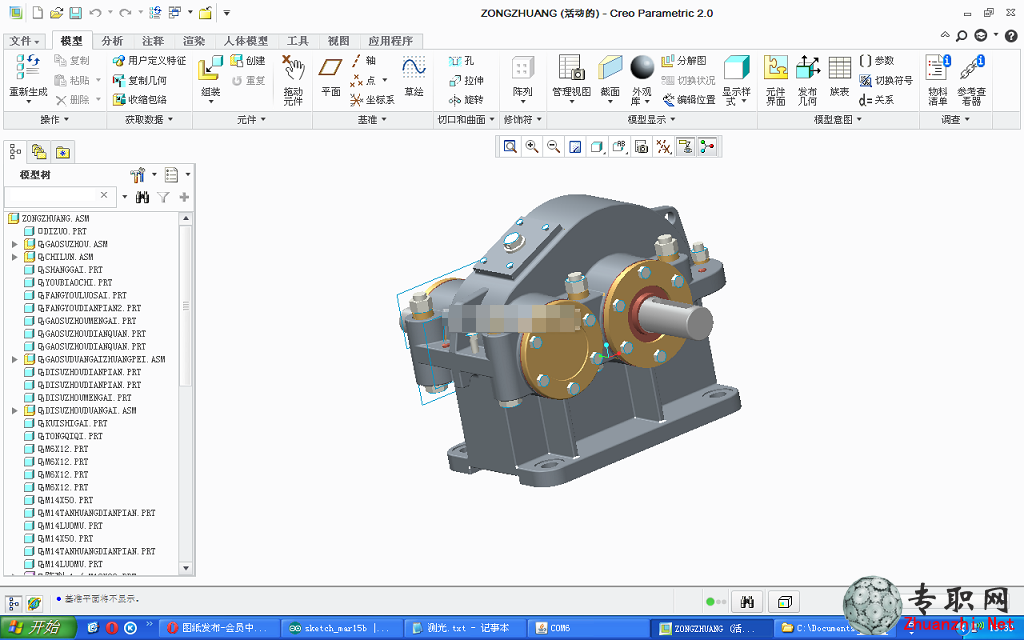Click the 用户定义特征 button
1024x640 pixels.
150,61
